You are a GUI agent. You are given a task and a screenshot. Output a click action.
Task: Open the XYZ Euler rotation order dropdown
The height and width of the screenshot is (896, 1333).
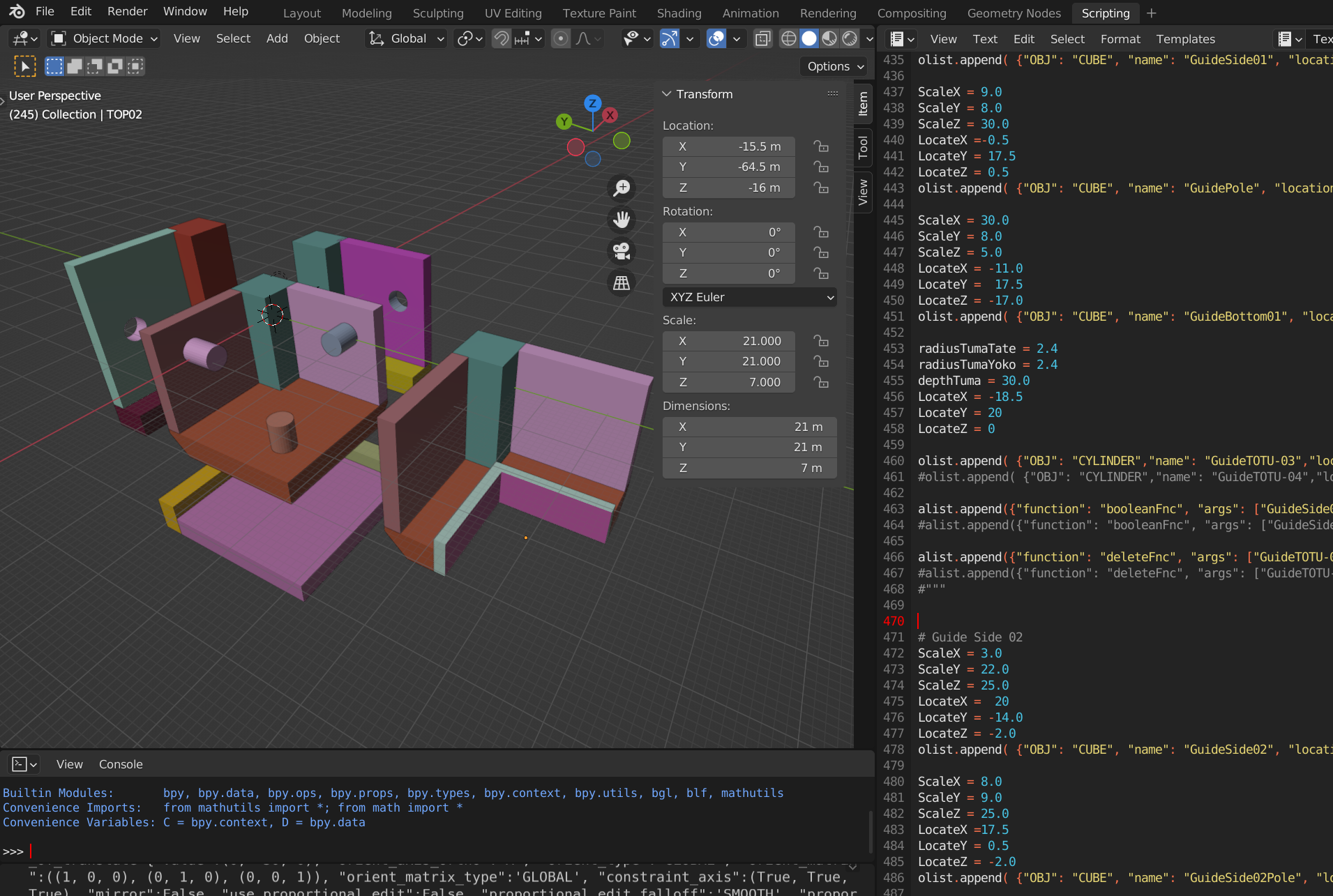pos(749,297)
